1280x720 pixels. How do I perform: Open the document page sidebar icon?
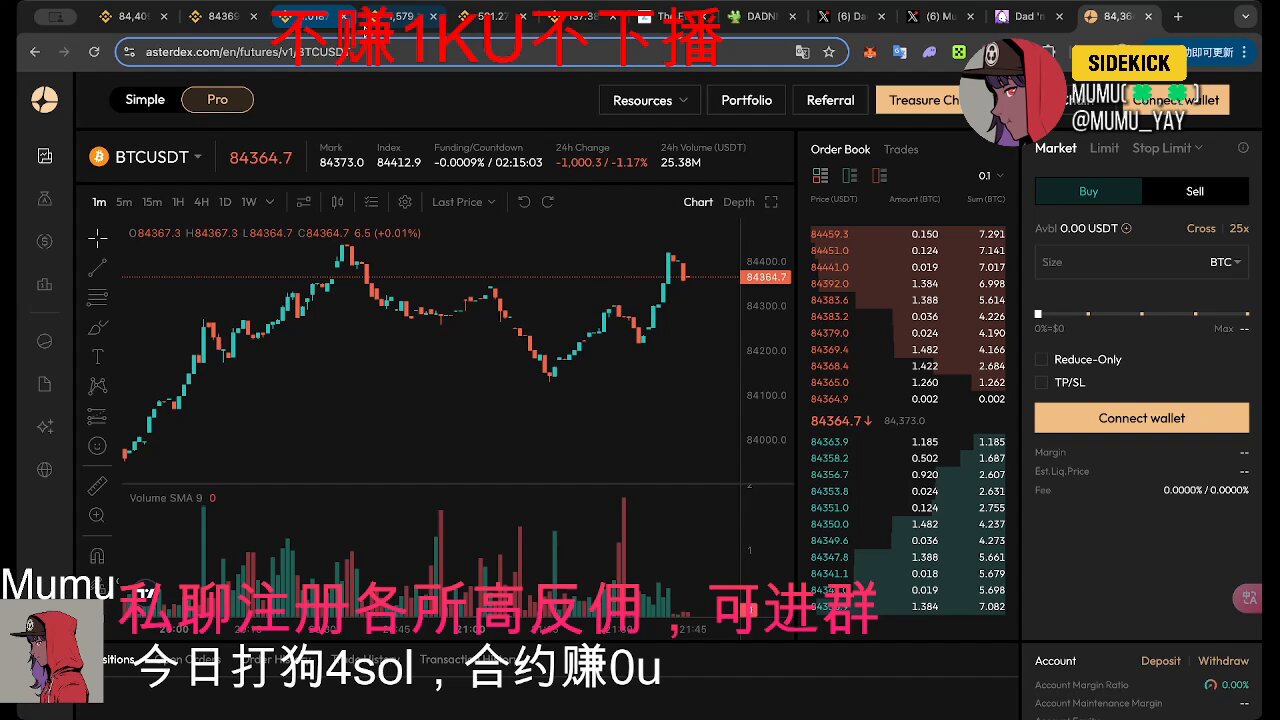44,384
